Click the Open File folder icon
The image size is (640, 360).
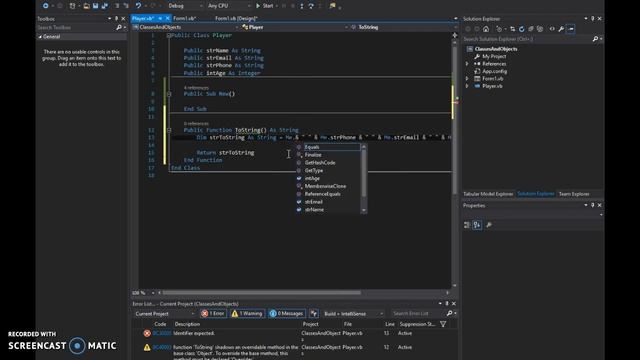[87, 6]
